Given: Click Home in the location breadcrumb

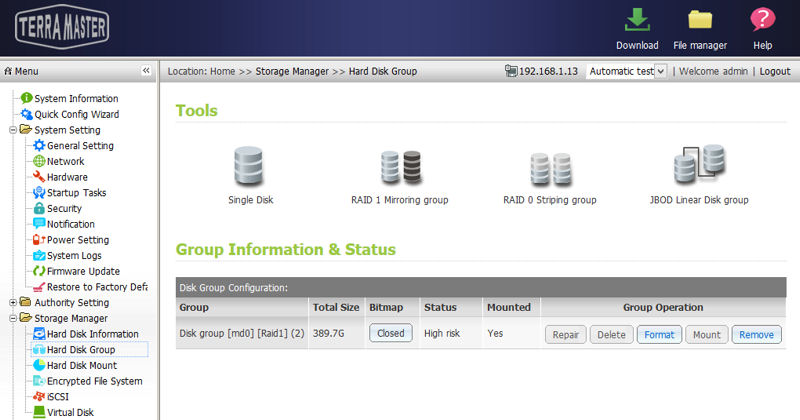Looking at the screenshot, I should (x=222, y=71).
